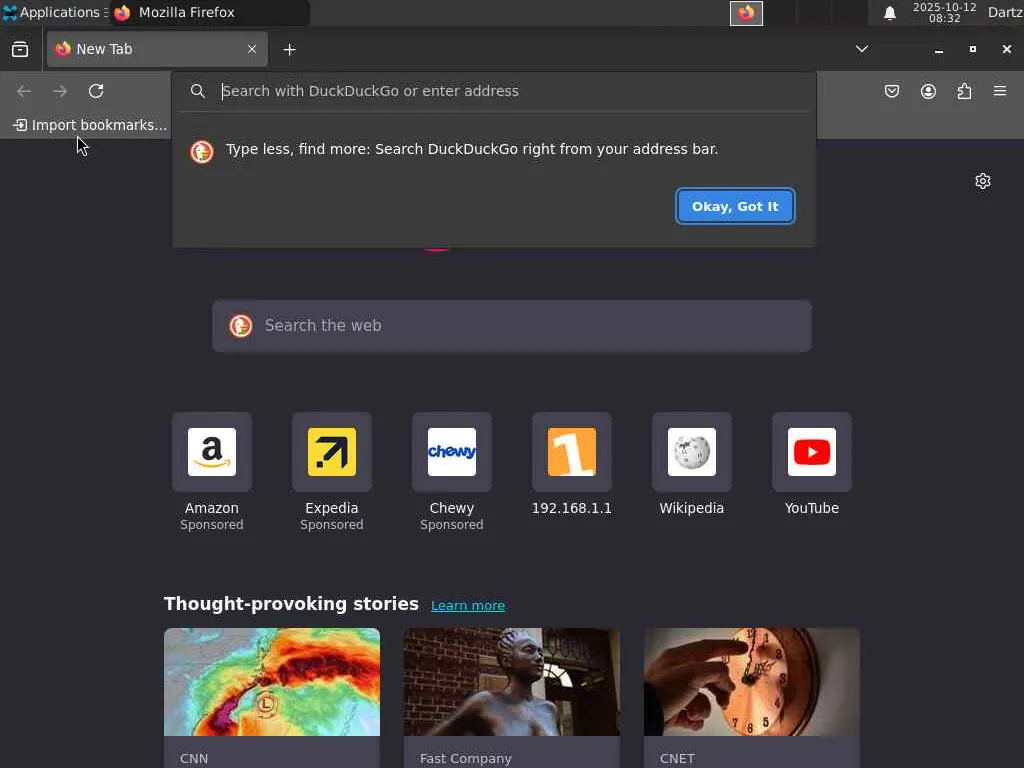Screen dimensions: 1024x768
Task: Click the CNN source label
Action: [194, 758]
